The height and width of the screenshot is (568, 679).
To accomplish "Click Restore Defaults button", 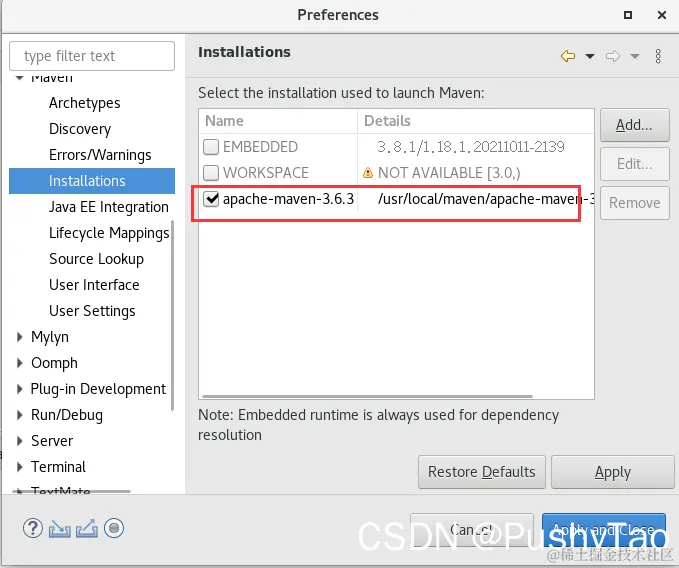I will pos(482,472).
